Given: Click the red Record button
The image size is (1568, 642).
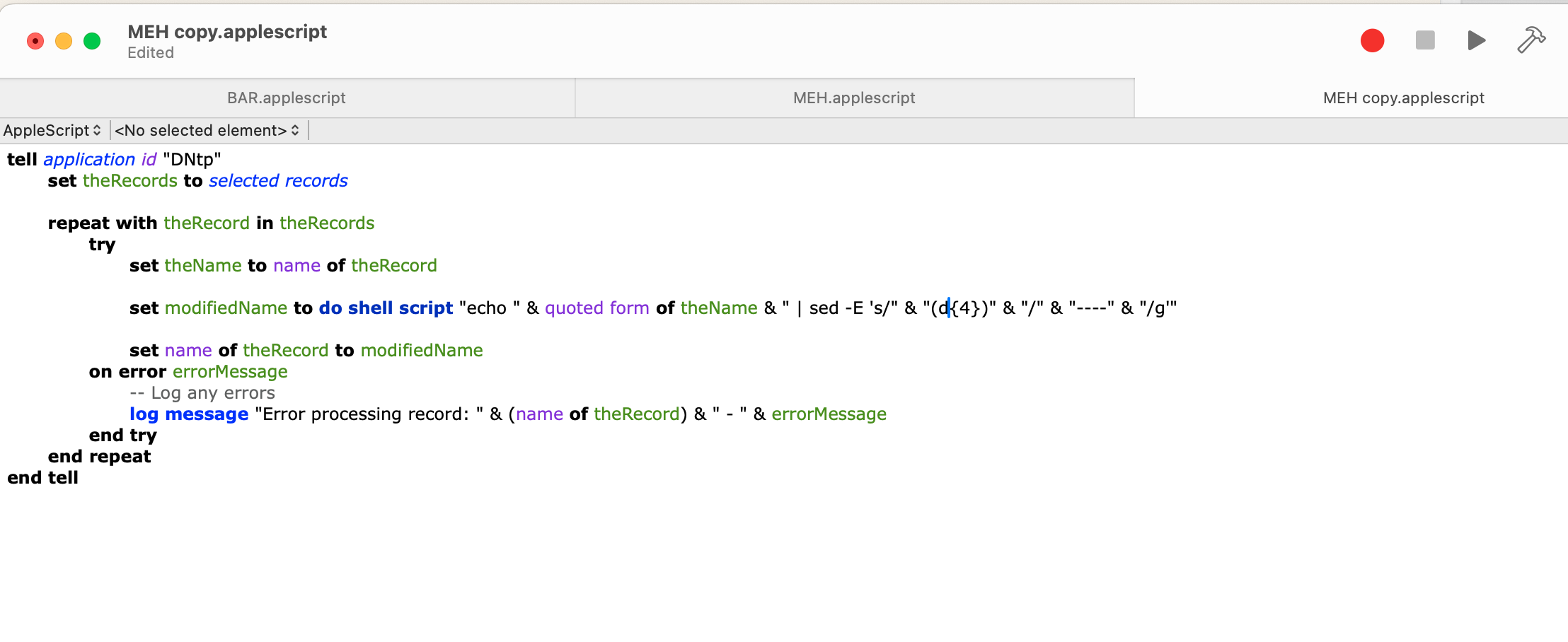Looking at the screenshot, I should (x=1372, y=40).
